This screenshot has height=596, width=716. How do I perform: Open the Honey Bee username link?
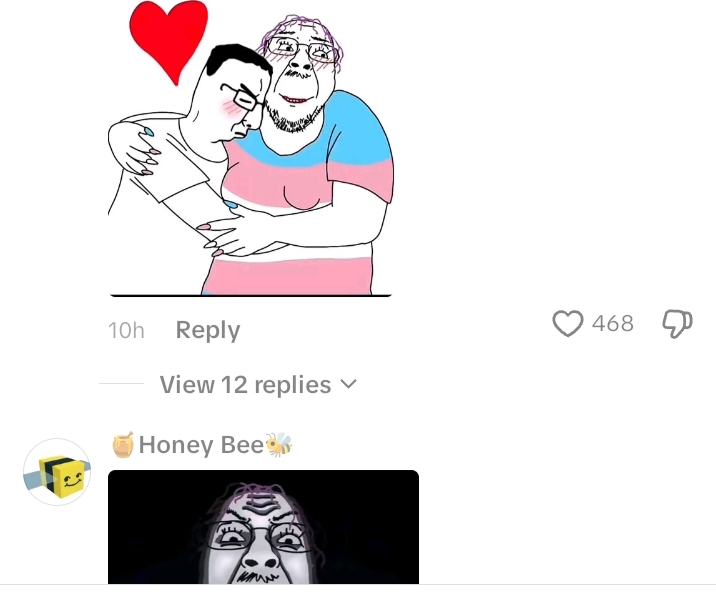(201, 444)
